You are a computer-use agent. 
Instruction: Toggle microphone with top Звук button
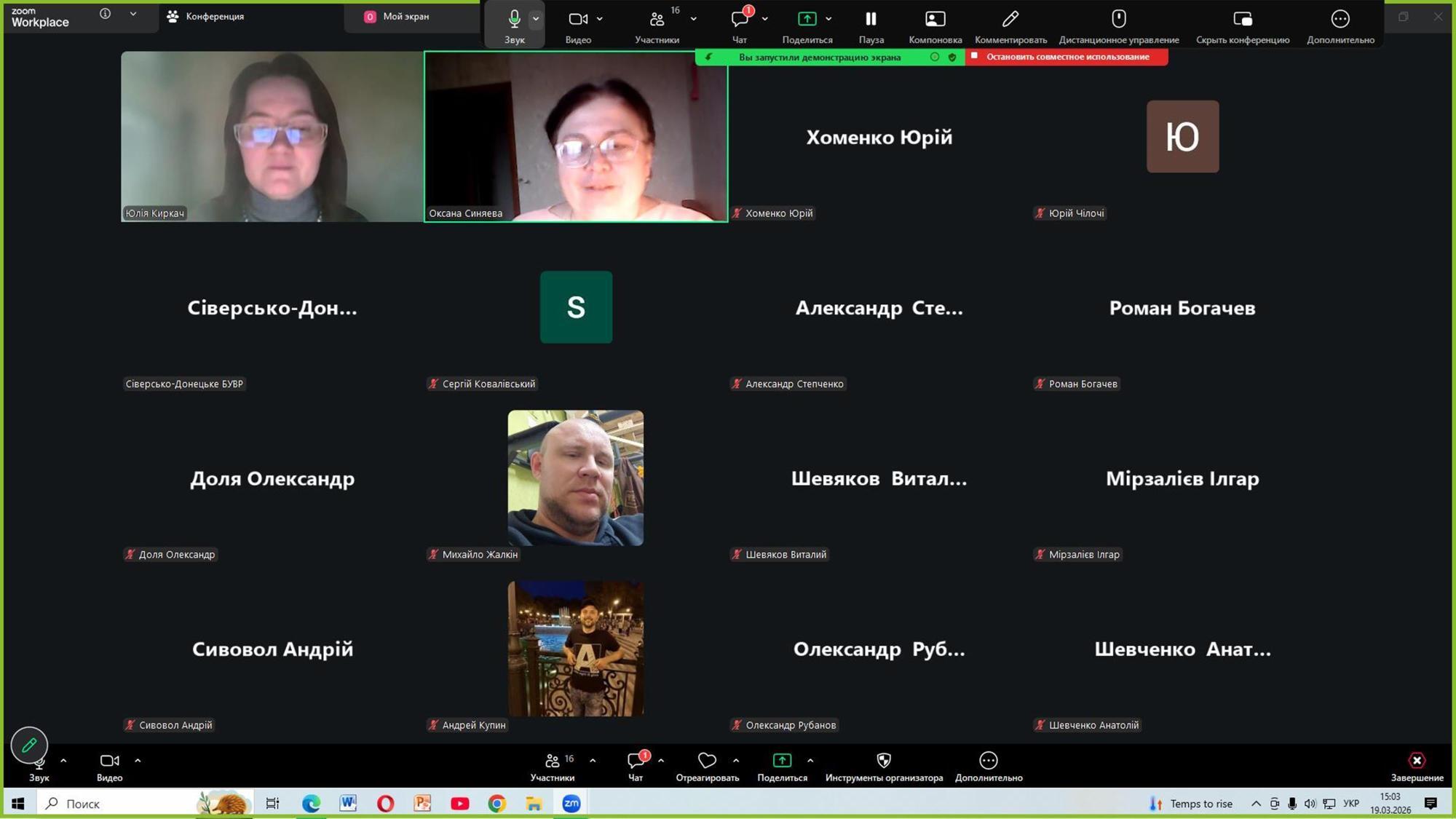pos(514,19)
